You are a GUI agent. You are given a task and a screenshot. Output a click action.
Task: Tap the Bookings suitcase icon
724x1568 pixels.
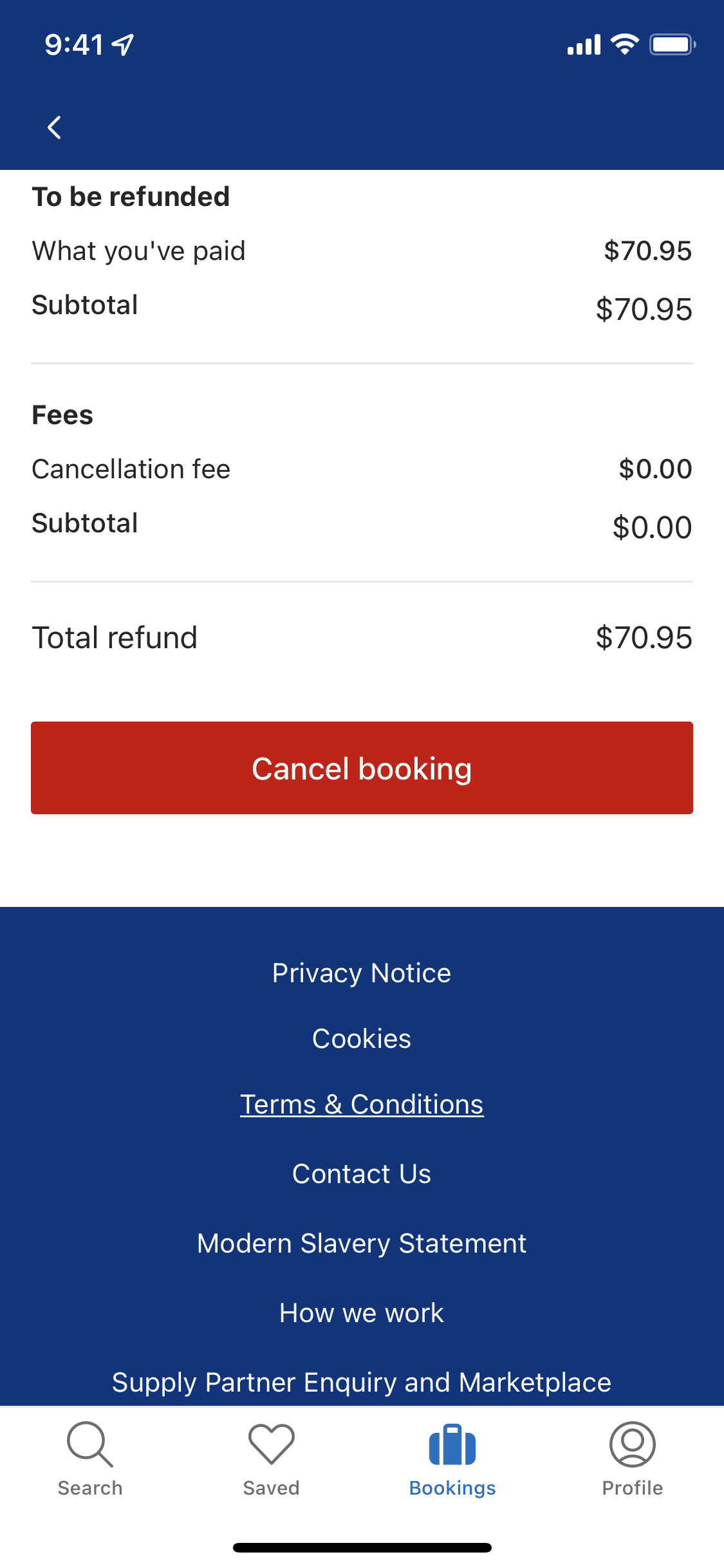pos(452,1445)
